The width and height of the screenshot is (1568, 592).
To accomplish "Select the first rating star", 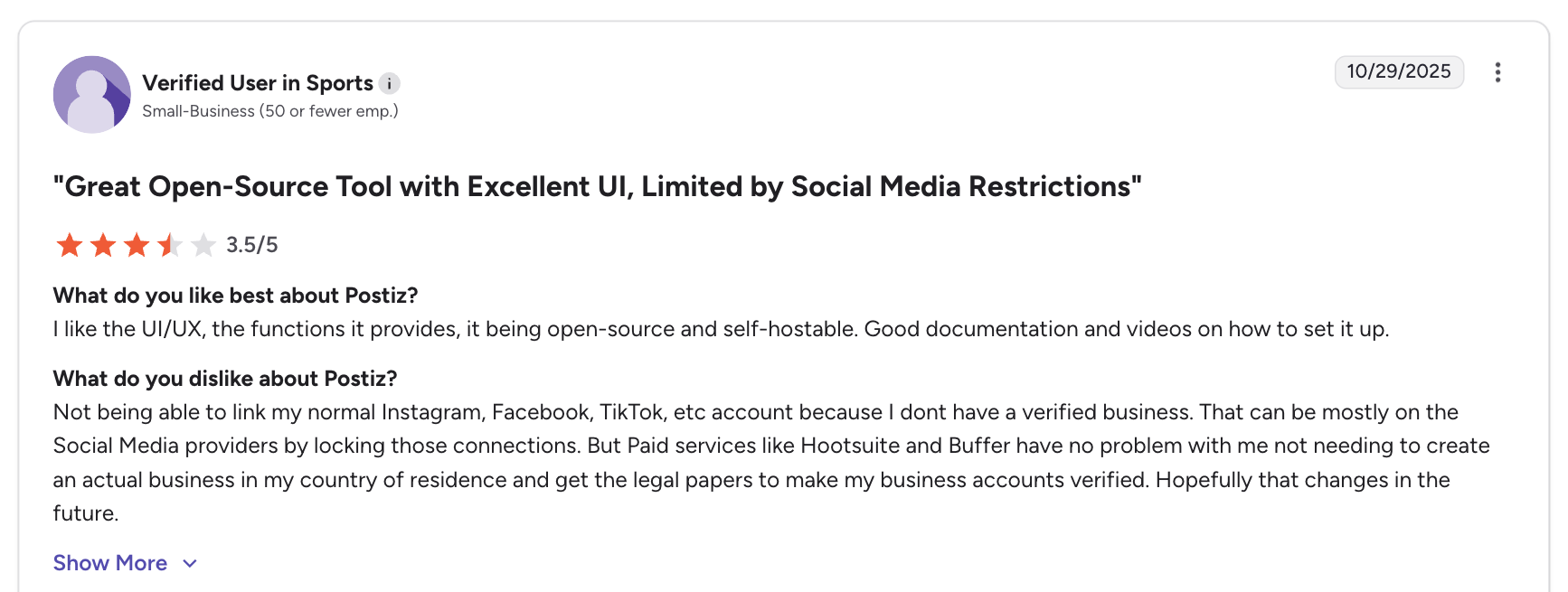I will [71, 244].
